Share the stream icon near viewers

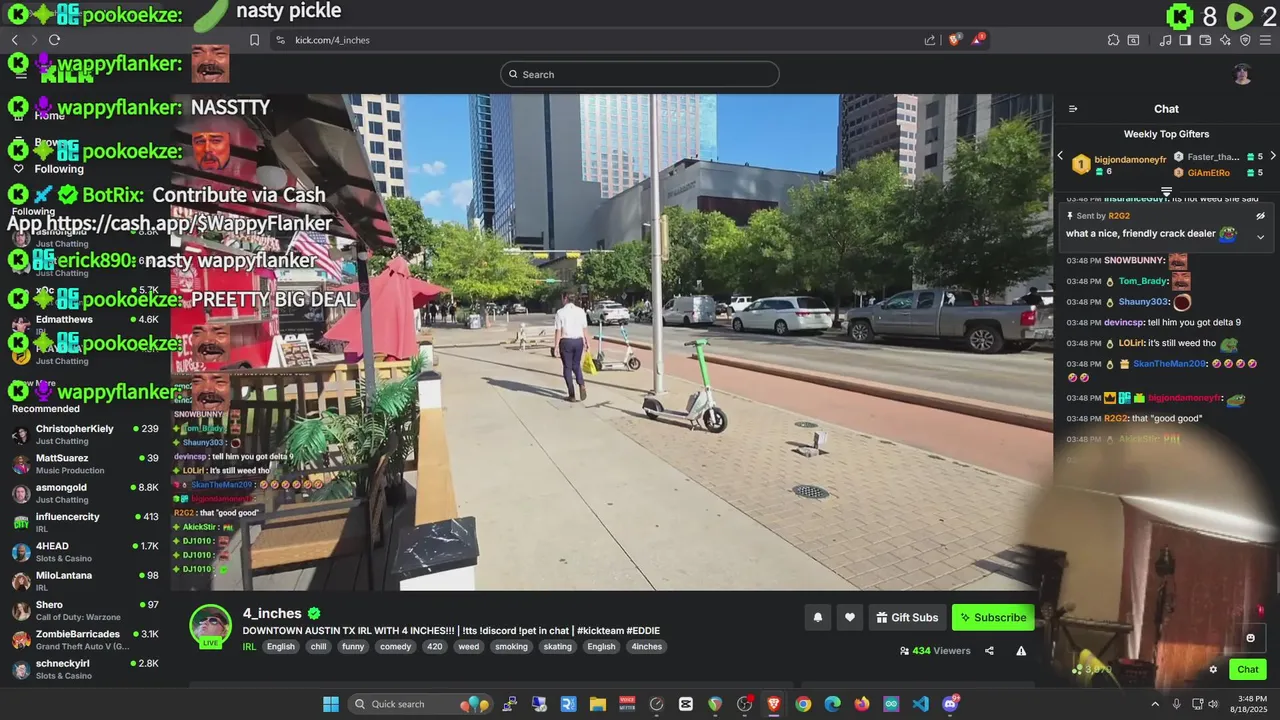989,651
